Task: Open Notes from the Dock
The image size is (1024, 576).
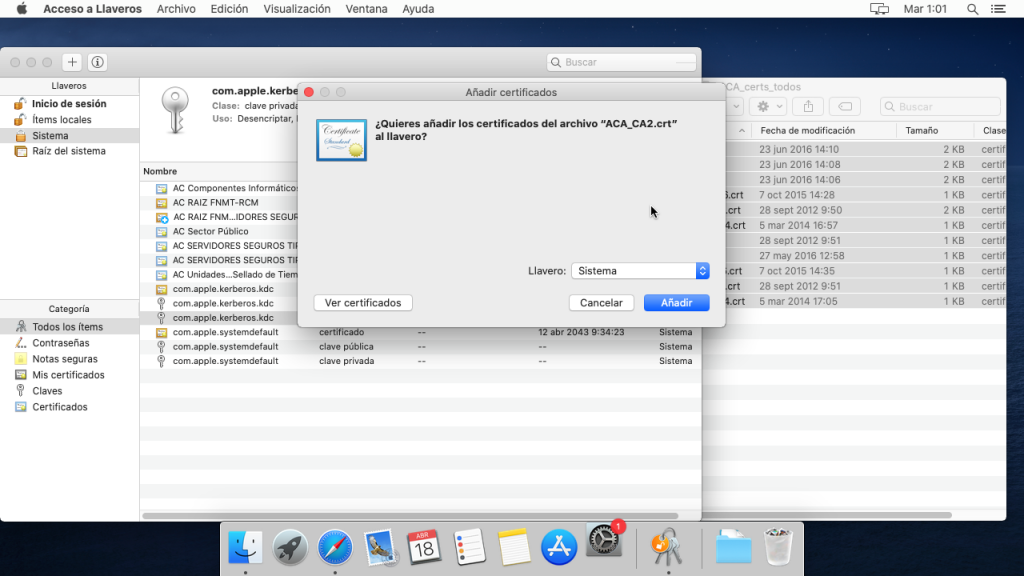Action: pos(514,547)
